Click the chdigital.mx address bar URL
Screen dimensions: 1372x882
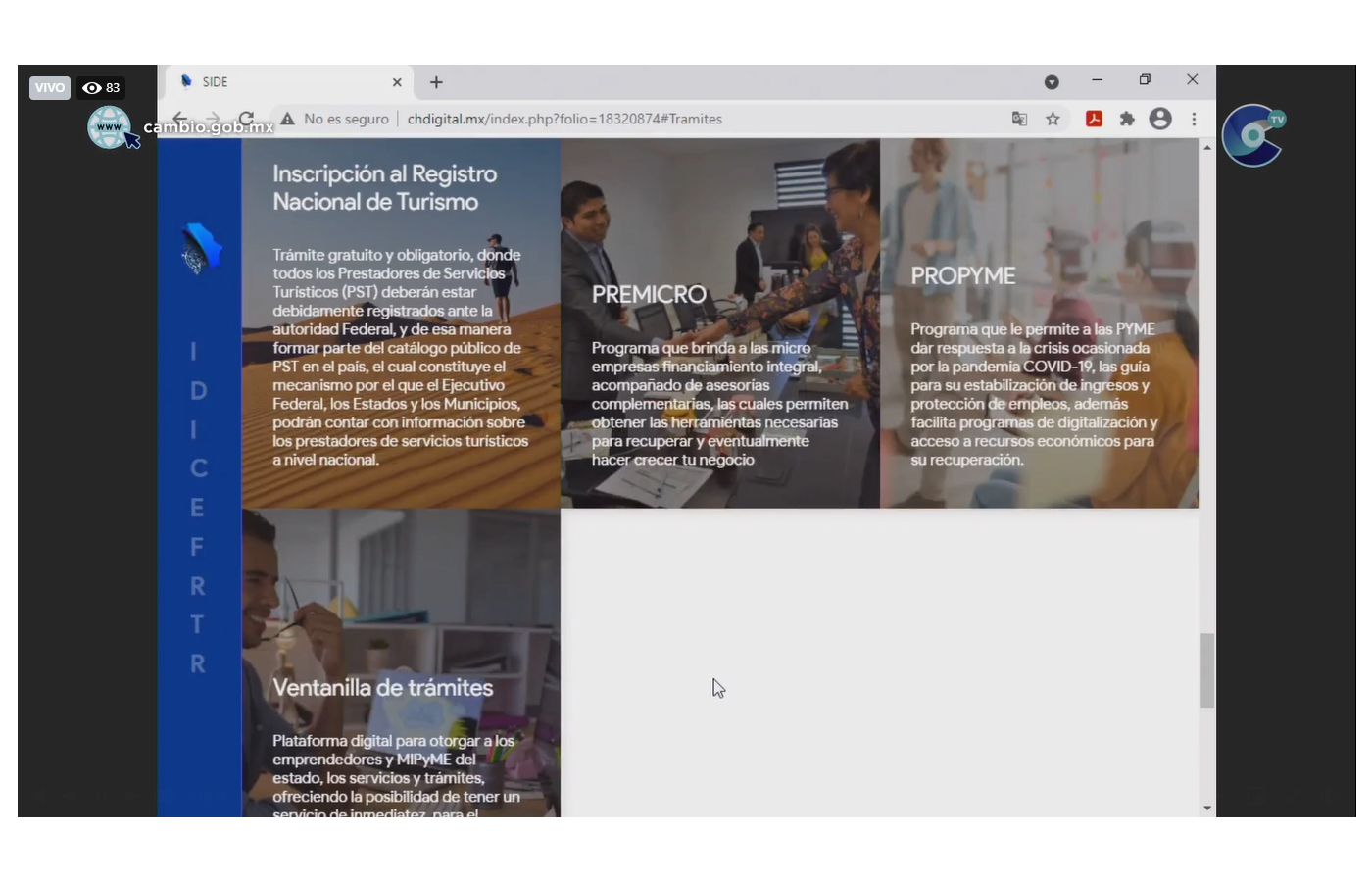click(x=563, y=119)
